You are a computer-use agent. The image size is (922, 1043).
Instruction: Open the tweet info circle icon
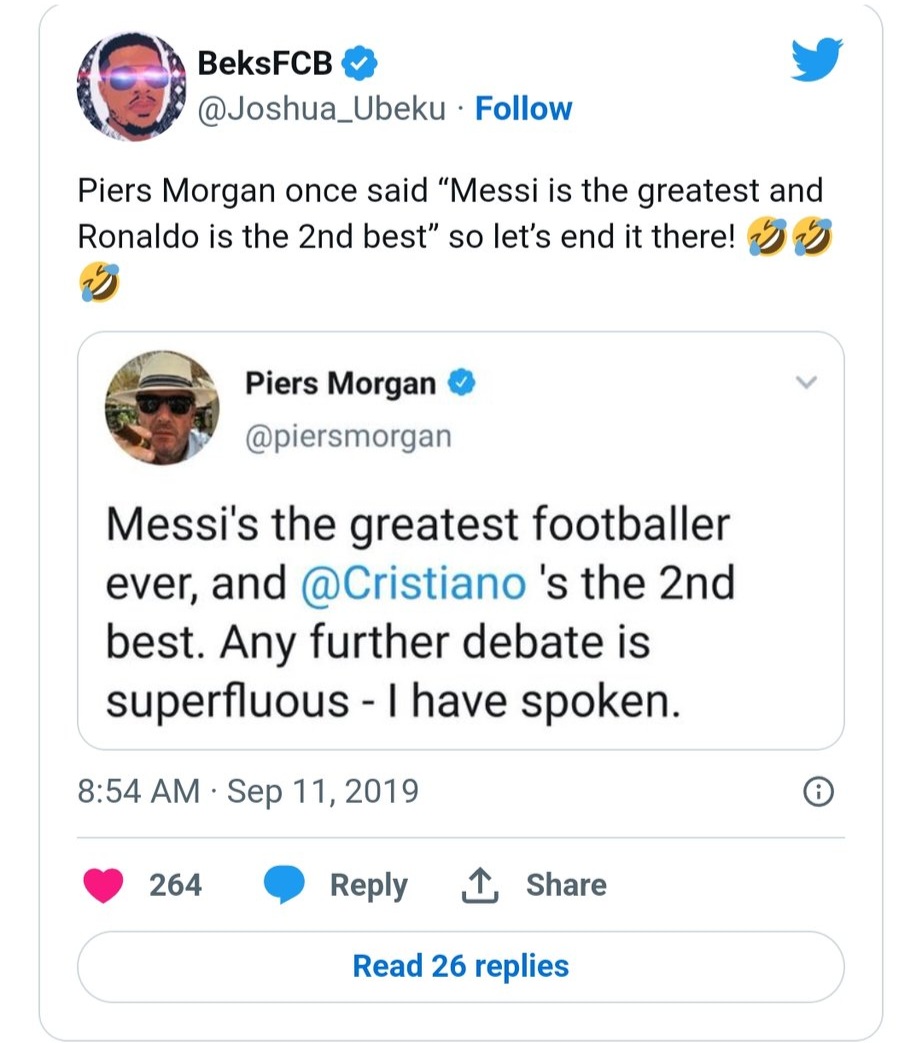click(x=817, y=793)
